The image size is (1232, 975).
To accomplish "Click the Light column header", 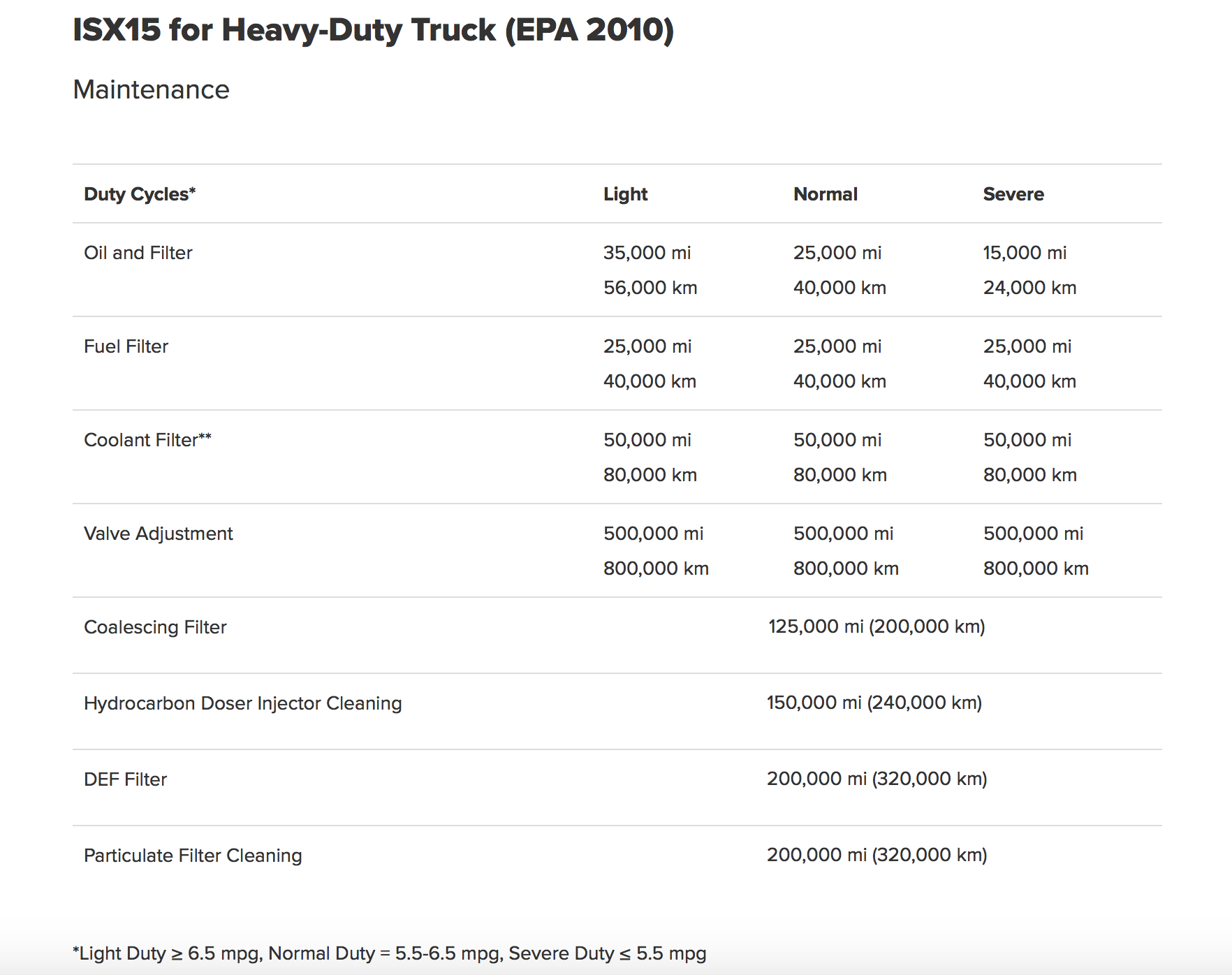I will click(625, 194).
